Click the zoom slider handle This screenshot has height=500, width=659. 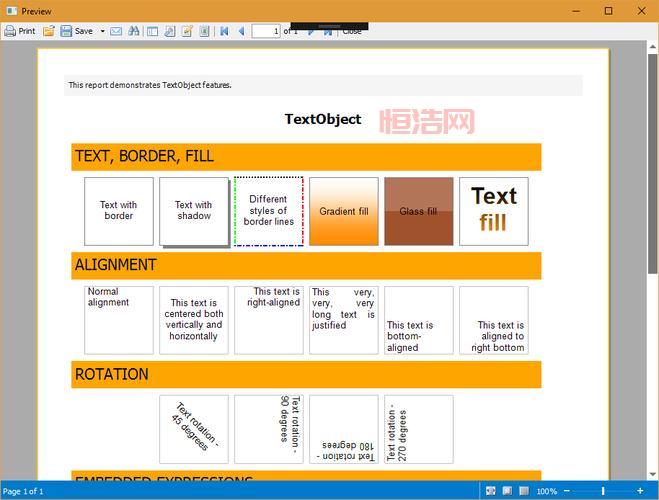pyautogui.click(x=602, y=491)
